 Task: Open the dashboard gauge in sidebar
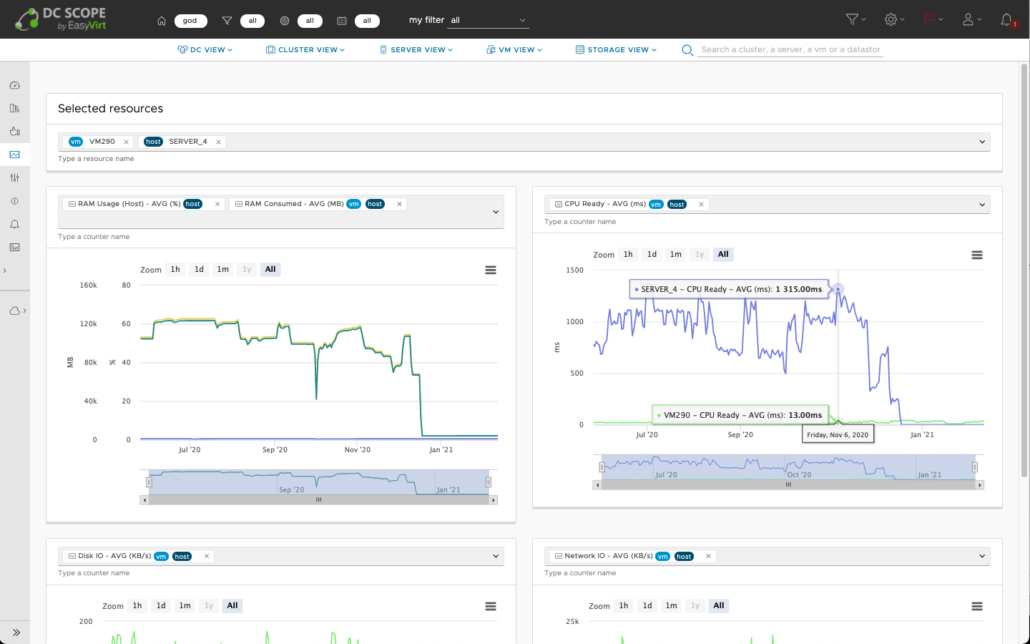point(14,85)
